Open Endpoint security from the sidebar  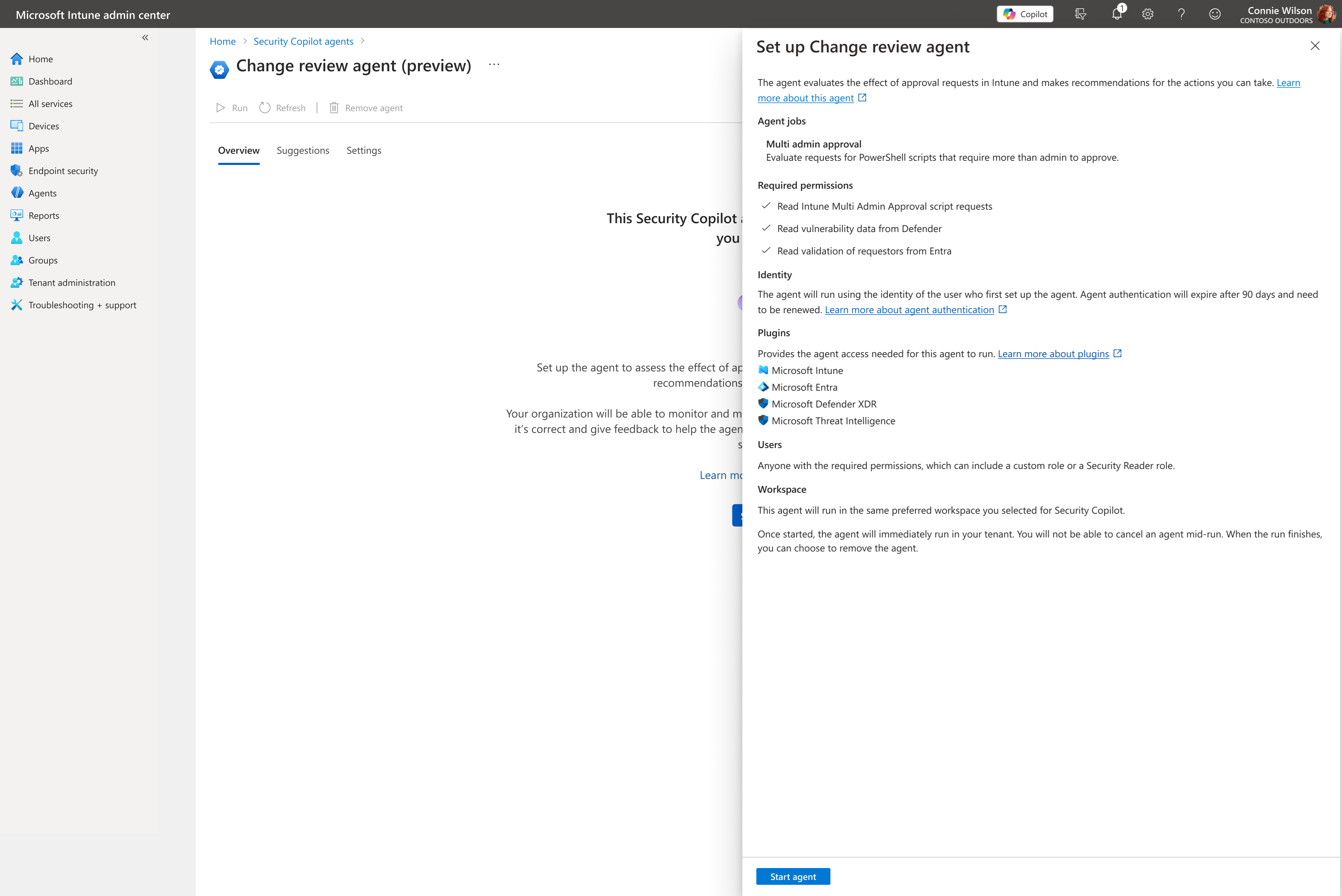pos(63,170)
